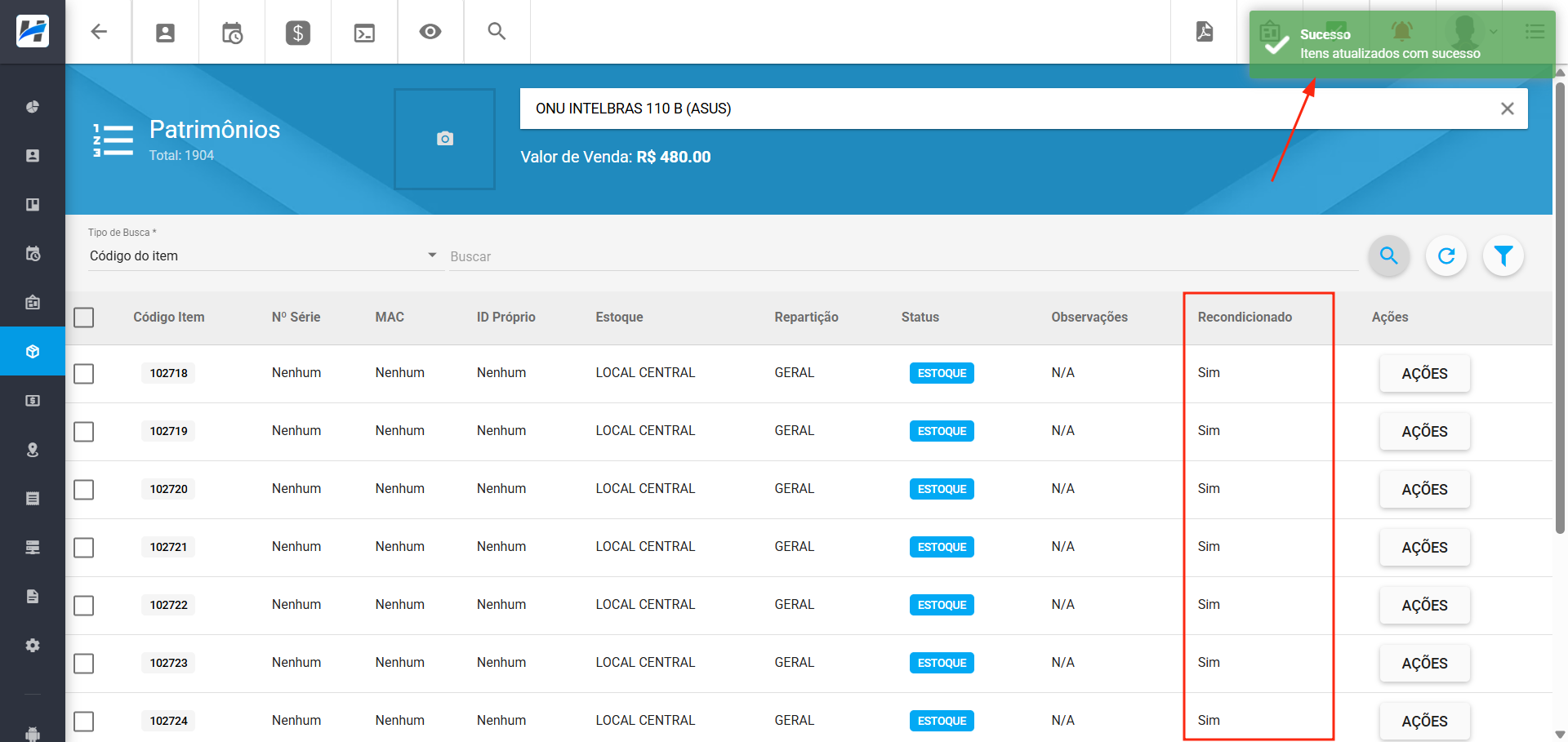The width and height of the screenshot is (1568, 742).
Task: Open the dashboard pie chart sidebar icon
Action: (x=33, y=107)
